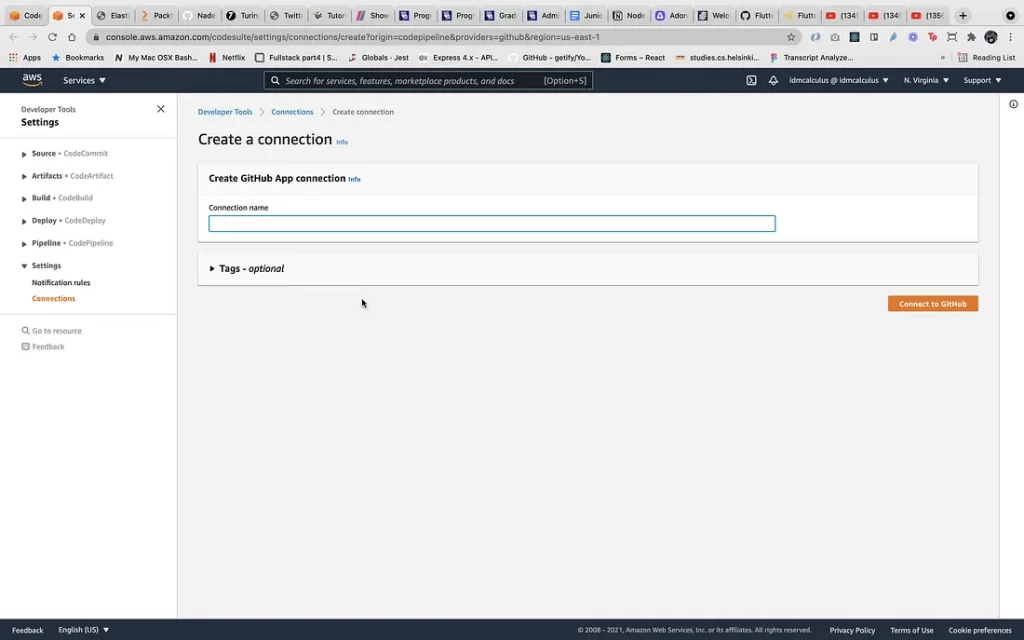Open the notifications bell icon

pyautogui.click(x=773, y=80)
